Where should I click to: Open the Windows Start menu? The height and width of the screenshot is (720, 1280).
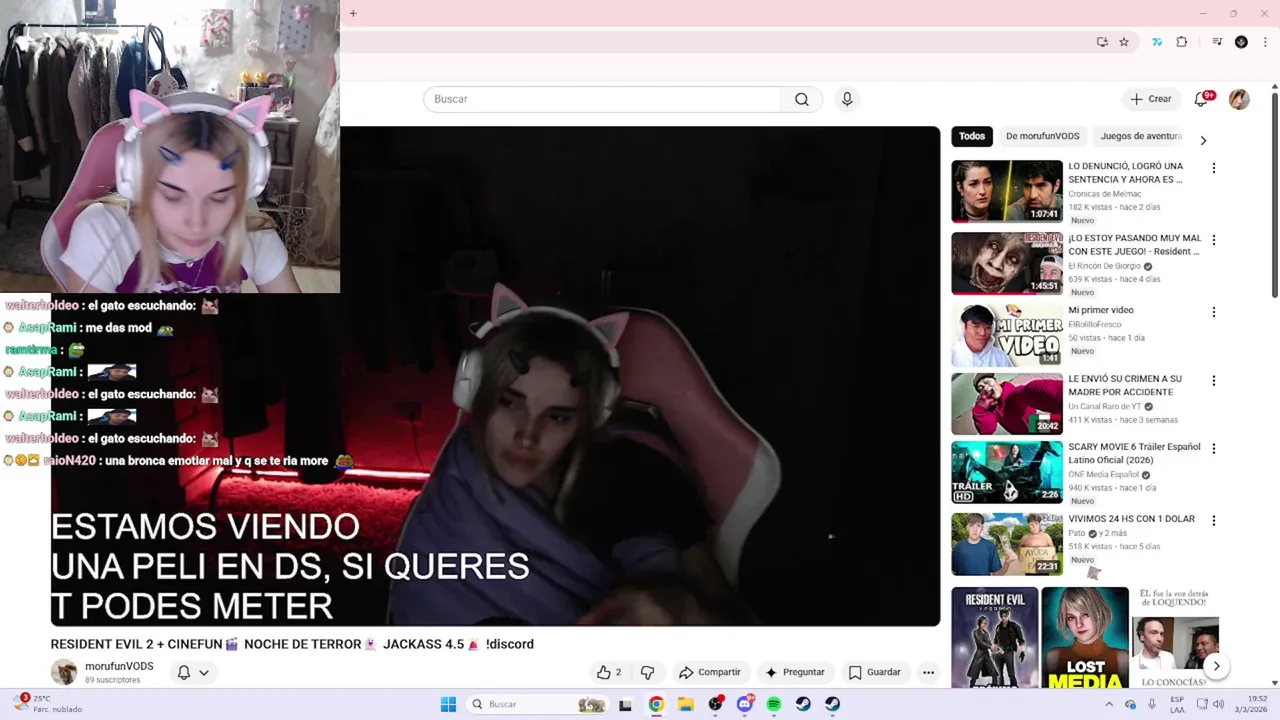[x=448, y=704]
